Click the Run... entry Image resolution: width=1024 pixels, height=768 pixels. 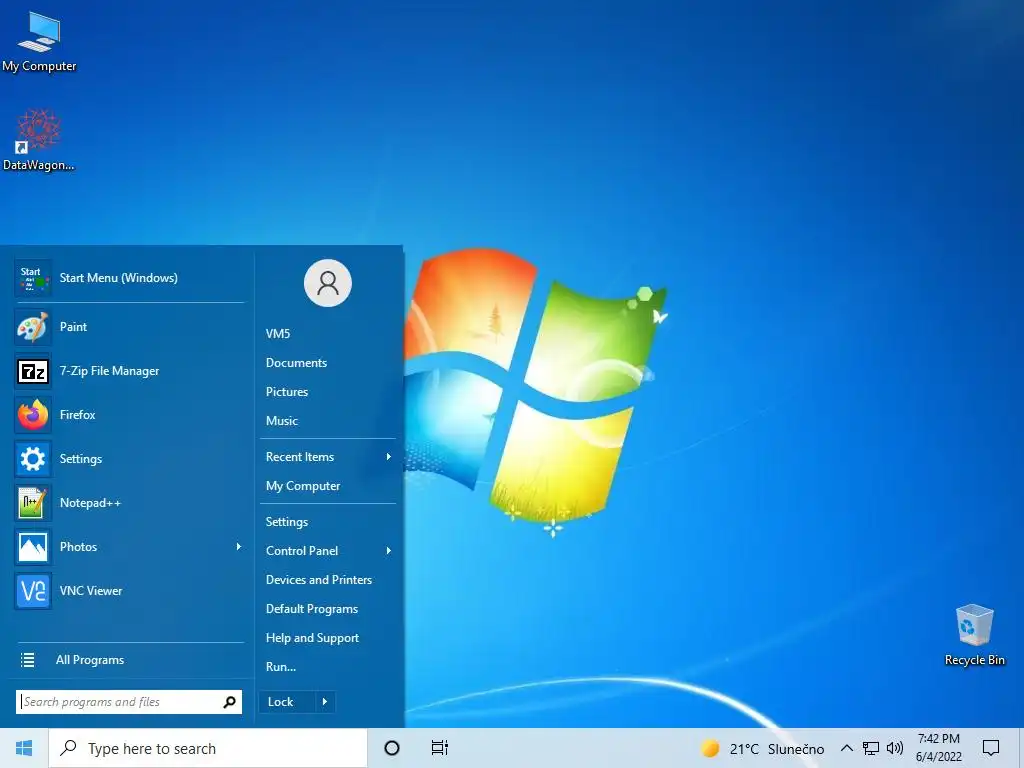281,667
